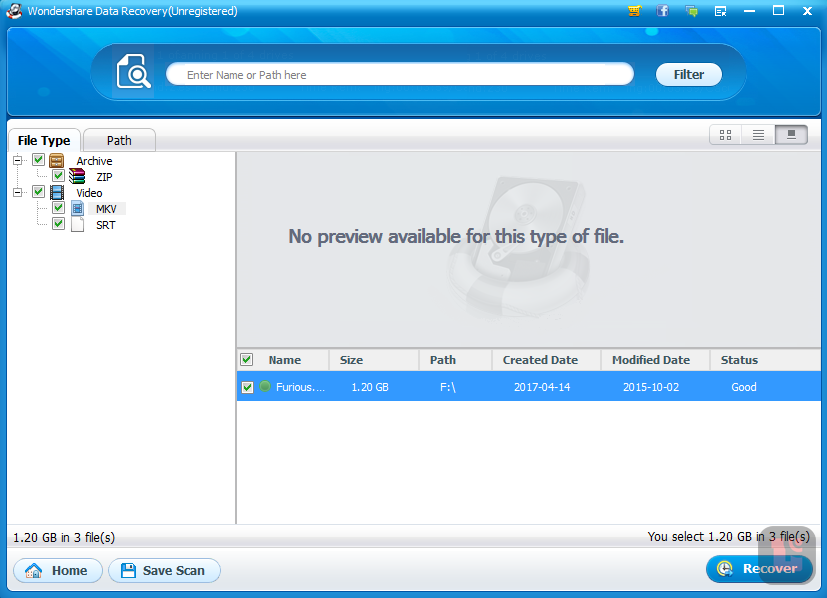The width and height of the screenshot is (827, 598).
Task: Click the green status dot on Furious file
Action: click(x=265, y=387)
